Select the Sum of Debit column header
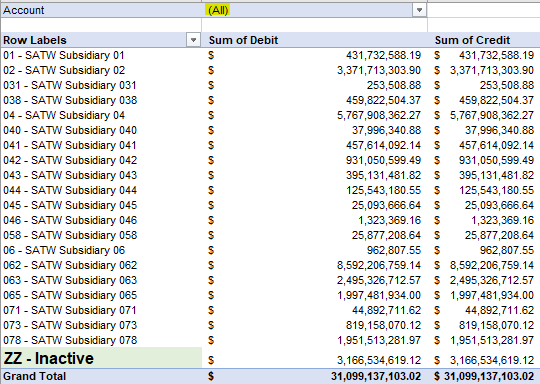Viewport: 540px width, 384px height. tap(243, 40)
